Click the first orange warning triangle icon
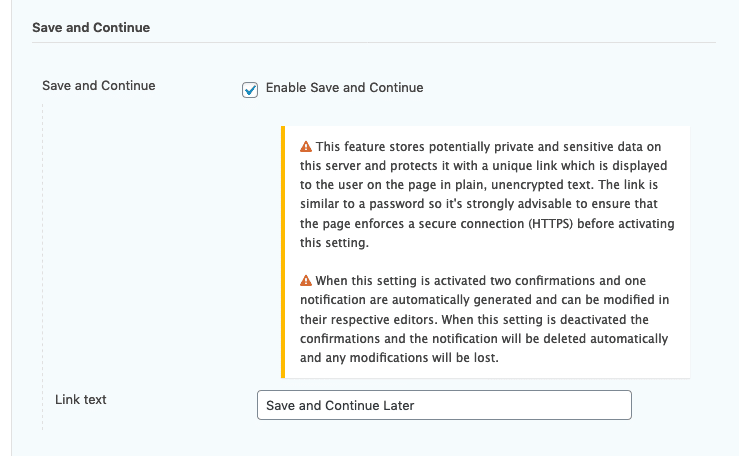The width and height of the screenshot is (739, 456). coord(306,147)
